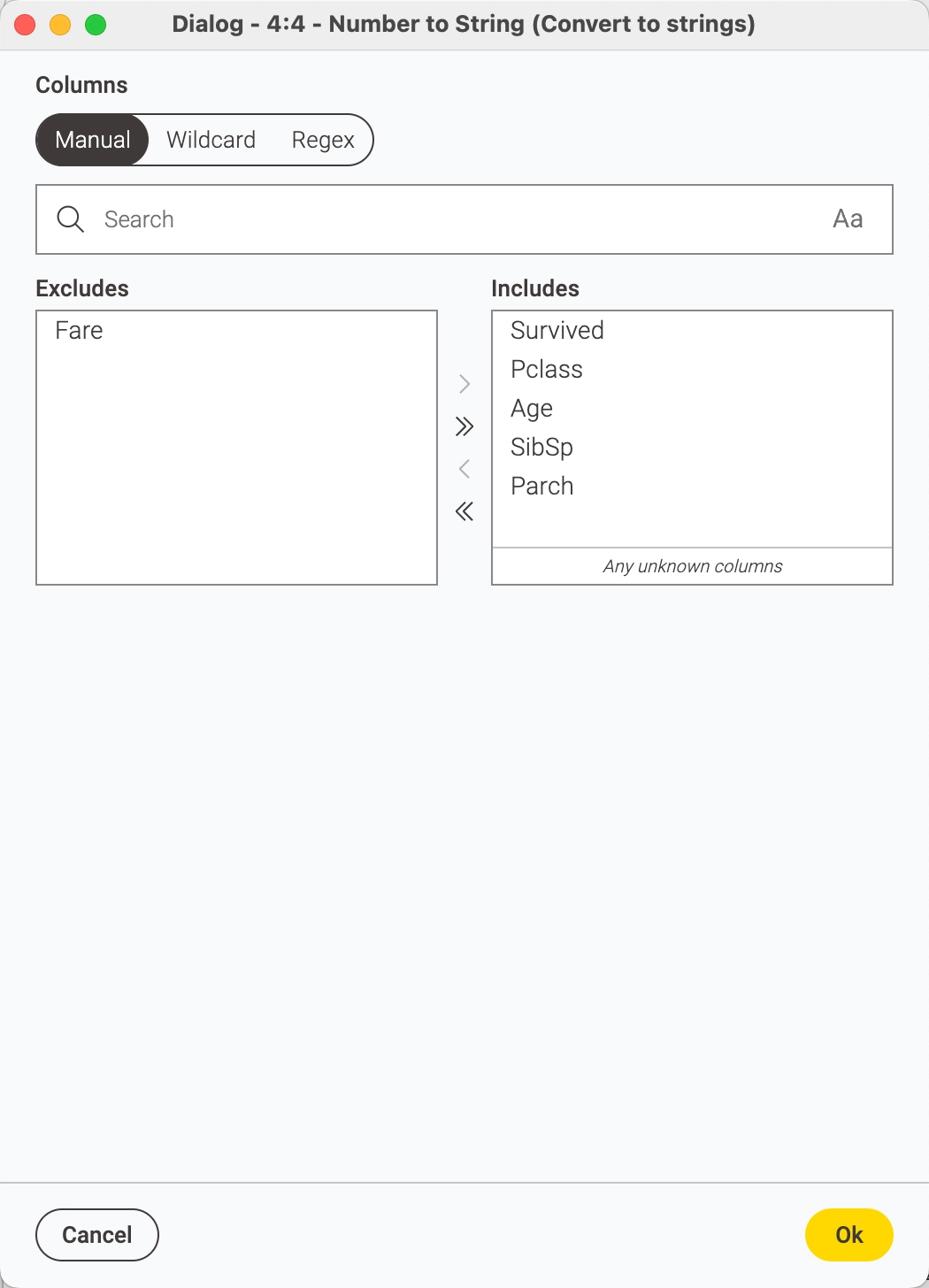This screenshot has width=929, height=1288.
Task: Click the search magnifier icon
Action: 70,219
